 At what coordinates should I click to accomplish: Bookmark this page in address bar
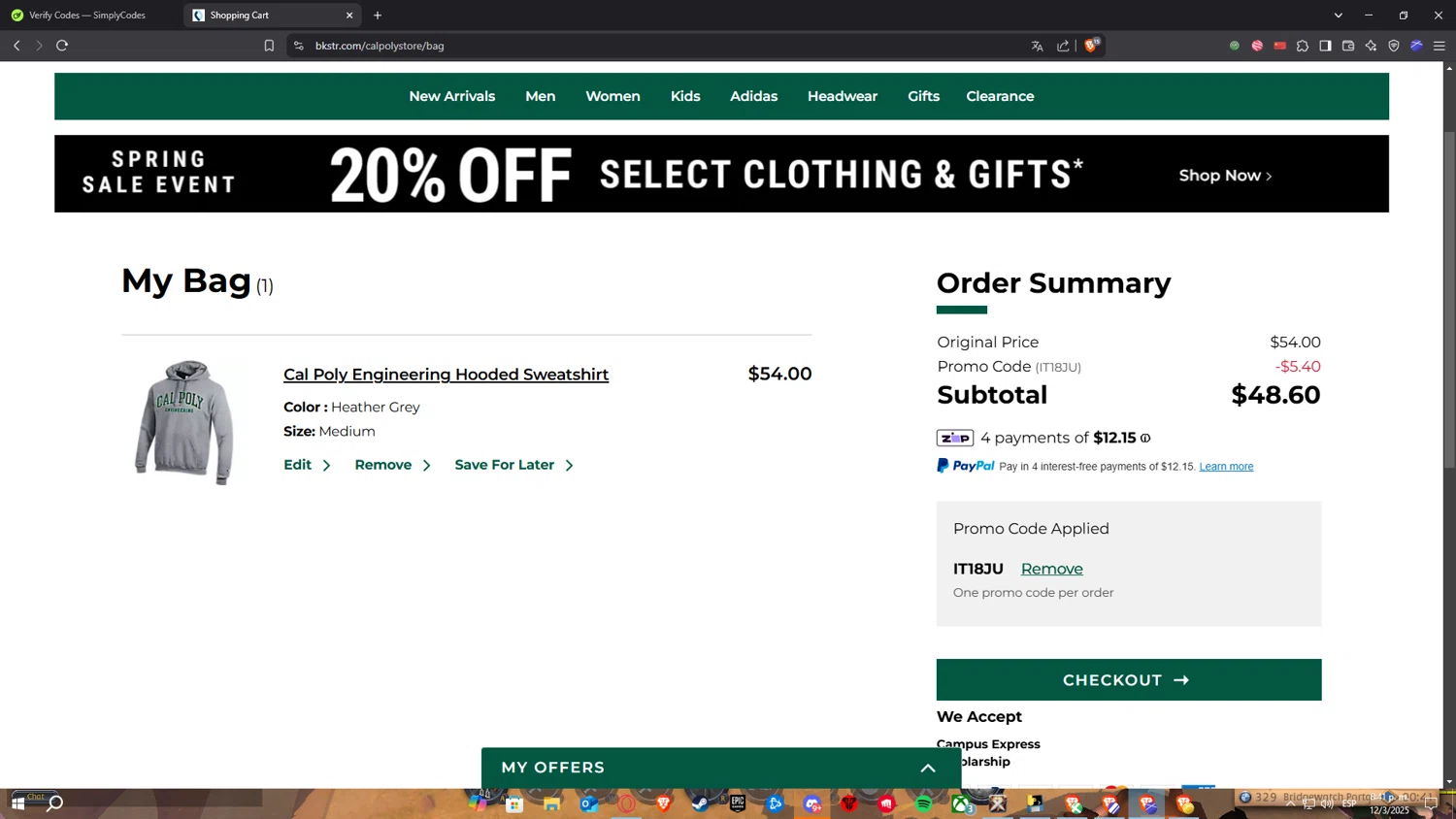(269, 46)
